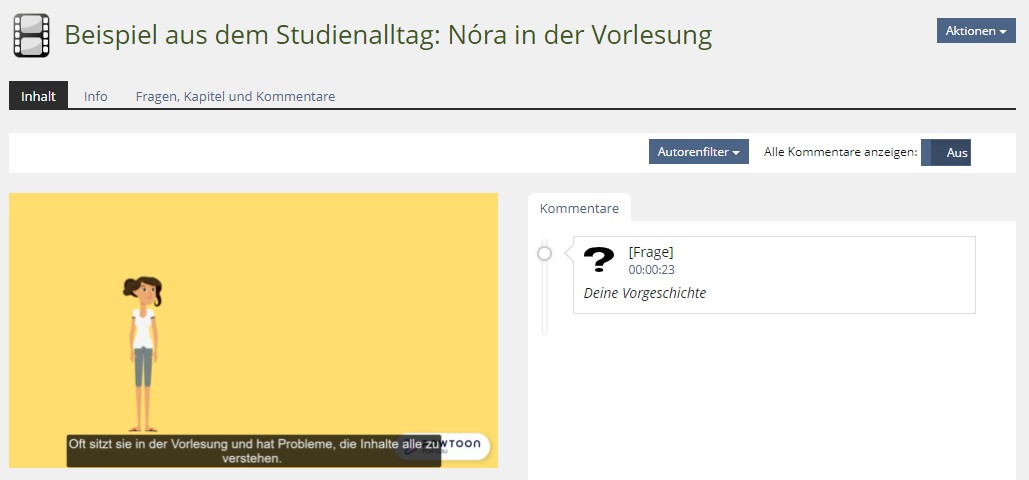Expand the Autorenfilter dropdown
Image resolution: width=1029 pixels, height=480 pixels.
[x=698, y=152]
